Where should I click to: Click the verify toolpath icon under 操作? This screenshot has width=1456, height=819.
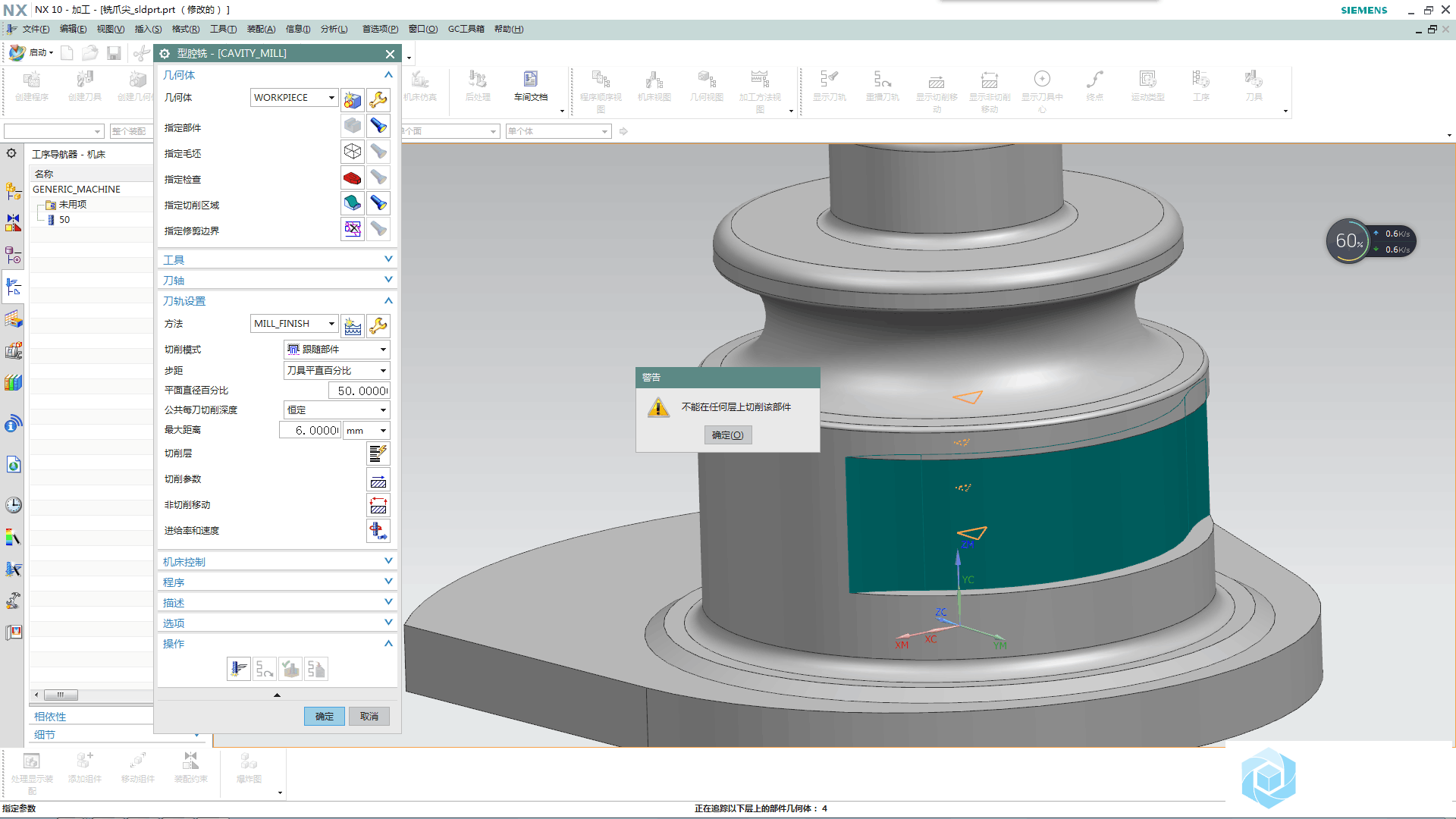(x=290, y=669)
